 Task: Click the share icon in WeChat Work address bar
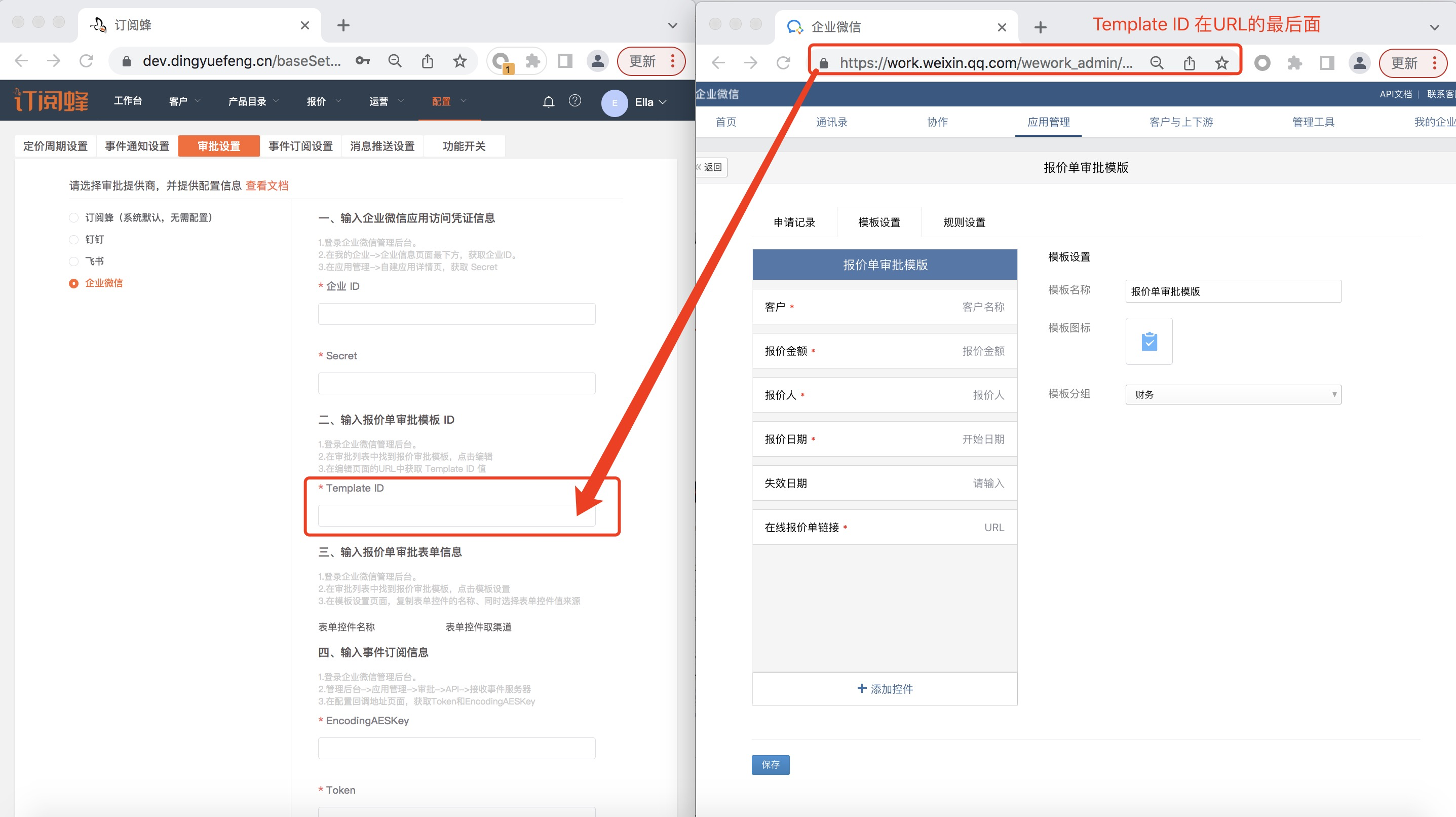coord(1189,63)
